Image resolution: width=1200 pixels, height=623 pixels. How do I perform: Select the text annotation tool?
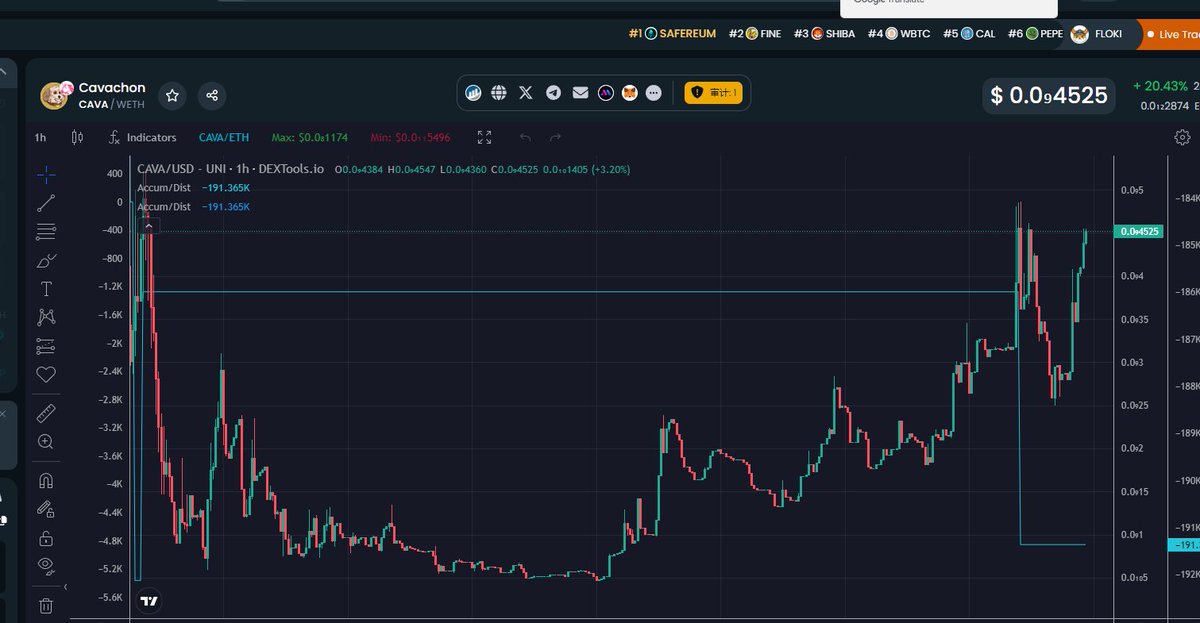click(x=45, y=289)
